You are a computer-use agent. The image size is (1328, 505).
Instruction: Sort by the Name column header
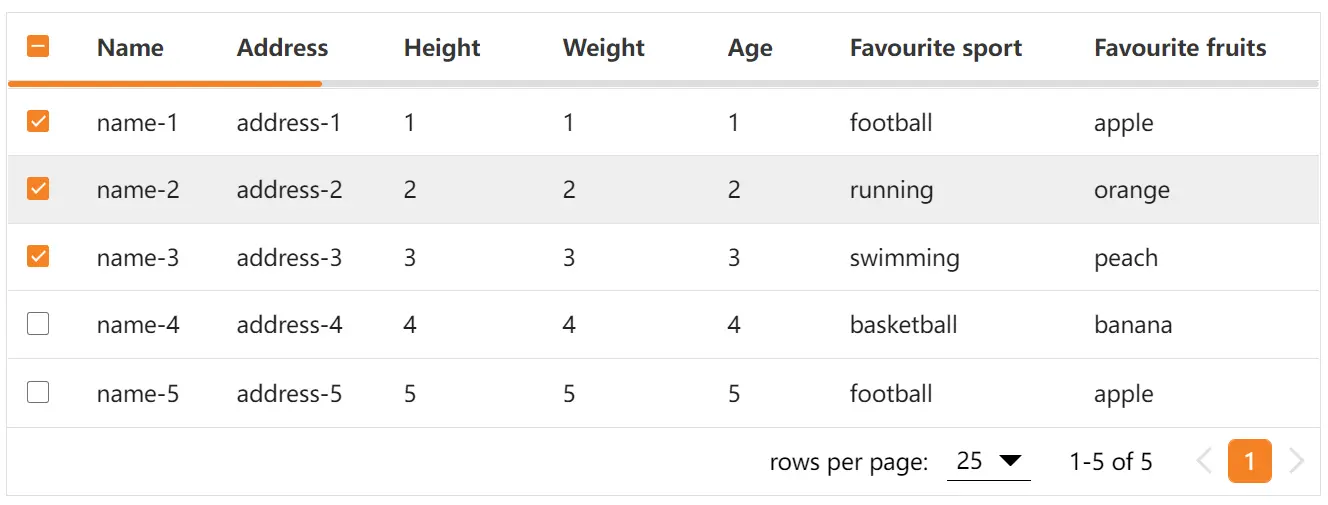click(130, 48)
